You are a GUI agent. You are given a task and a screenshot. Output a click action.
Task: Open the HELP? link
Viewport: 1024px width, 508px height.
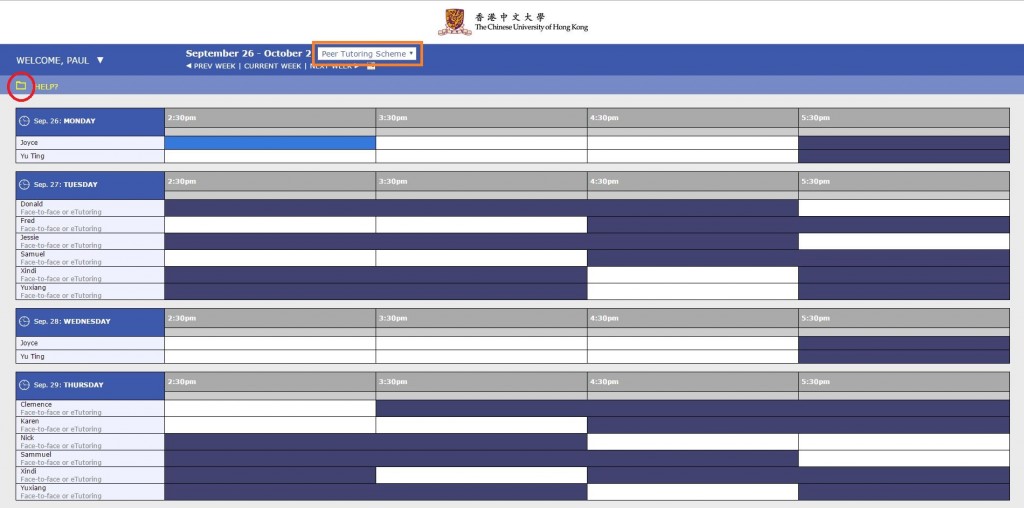coord(46,86)
